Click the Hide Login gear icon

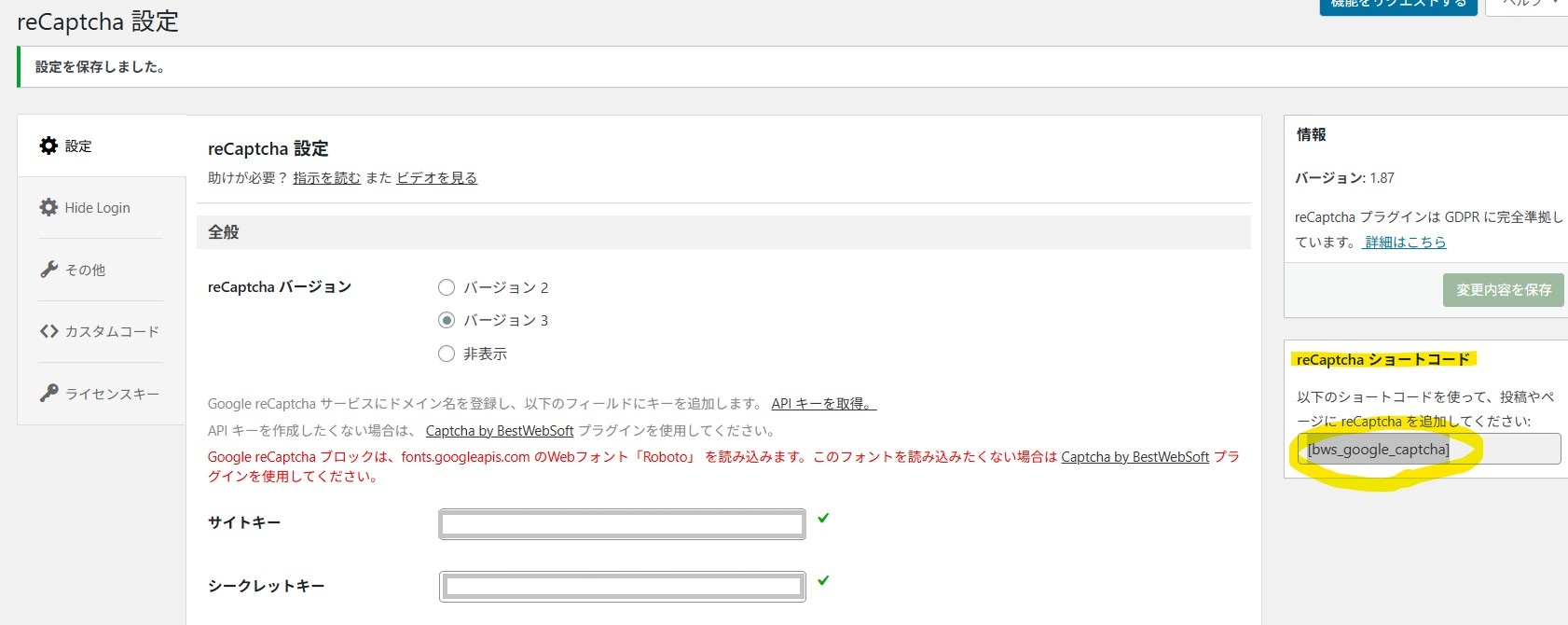(48, 207)
